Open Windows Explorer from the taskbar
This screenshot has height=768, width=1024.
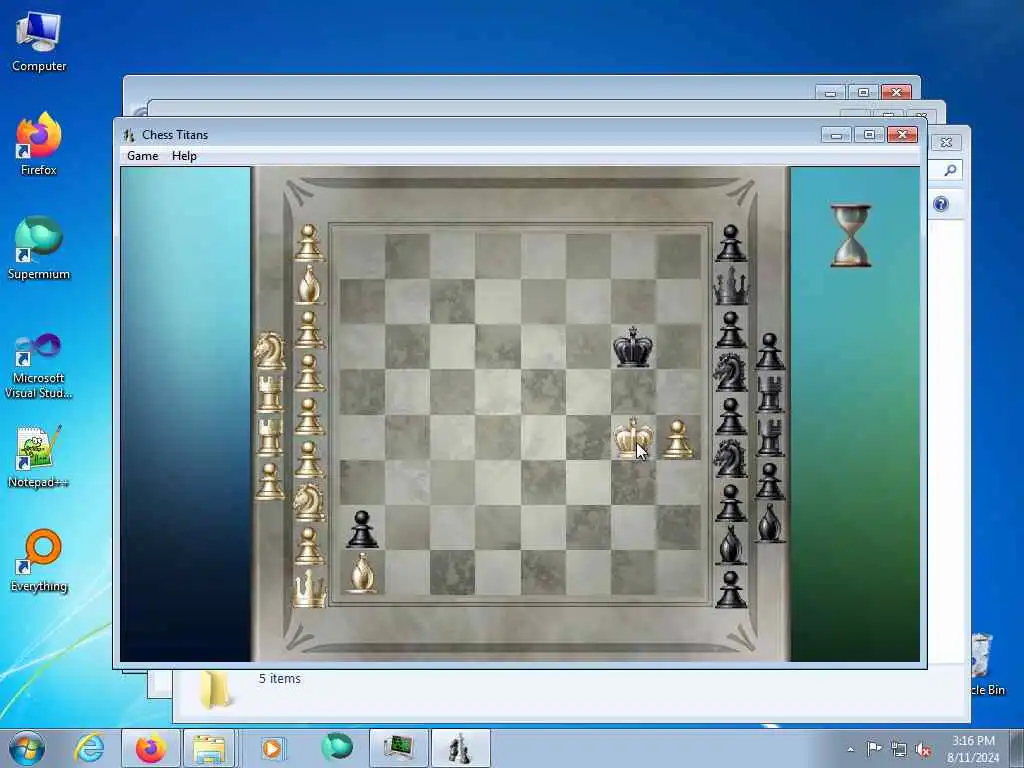coord(209,748)
